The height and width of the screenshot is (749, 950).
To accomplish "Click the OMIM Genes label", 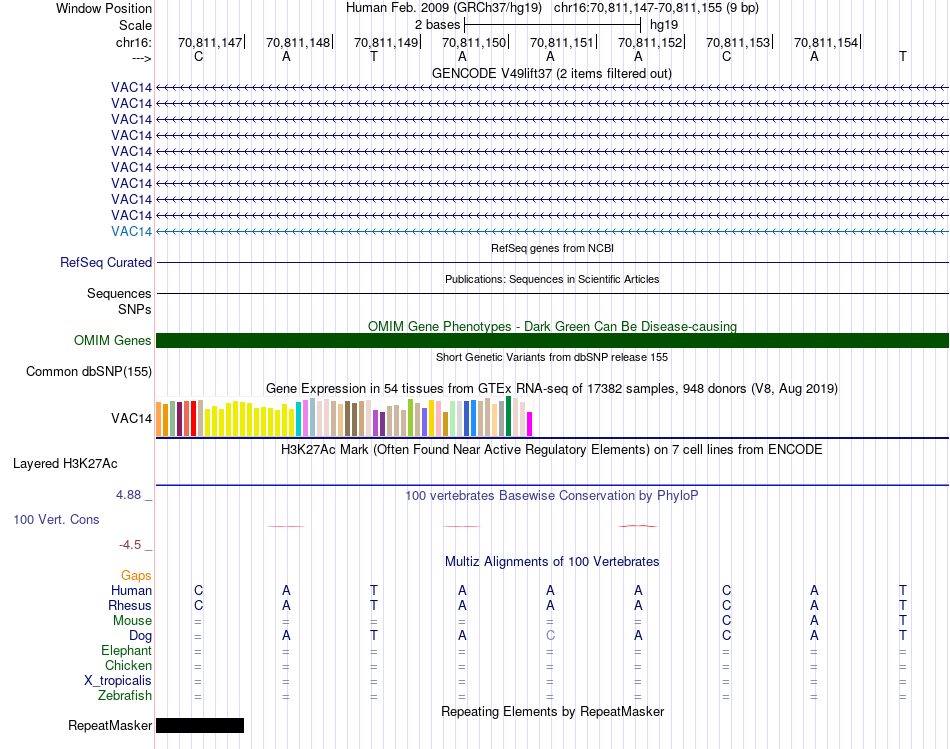I will pos(112,341).
